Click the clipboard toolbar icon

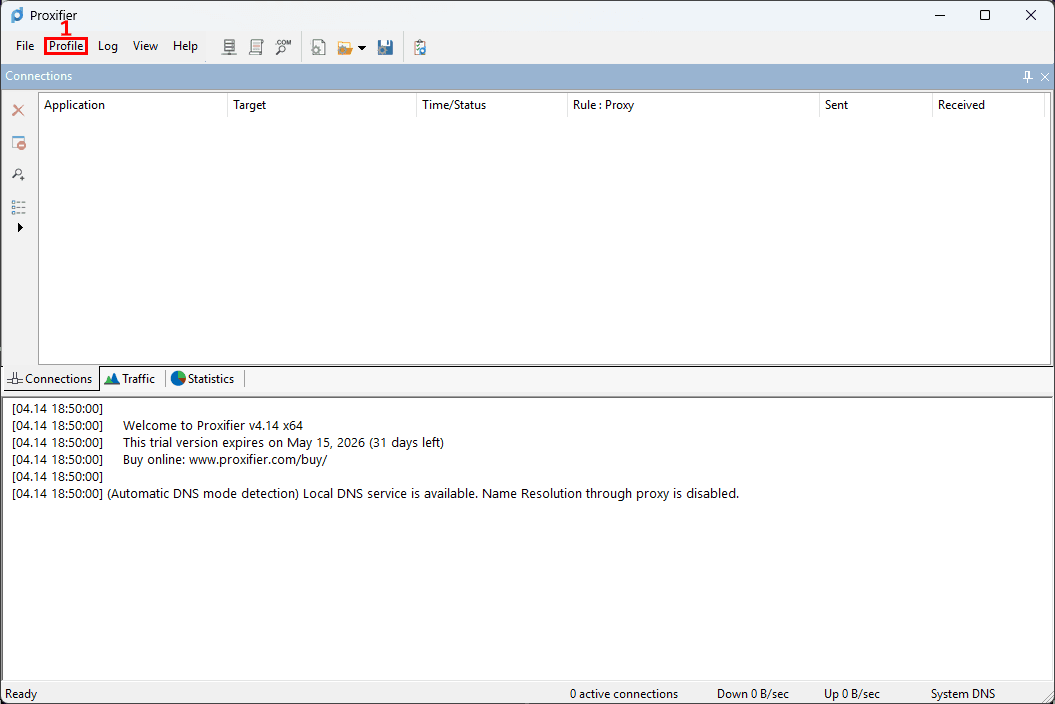pos(420,47)
